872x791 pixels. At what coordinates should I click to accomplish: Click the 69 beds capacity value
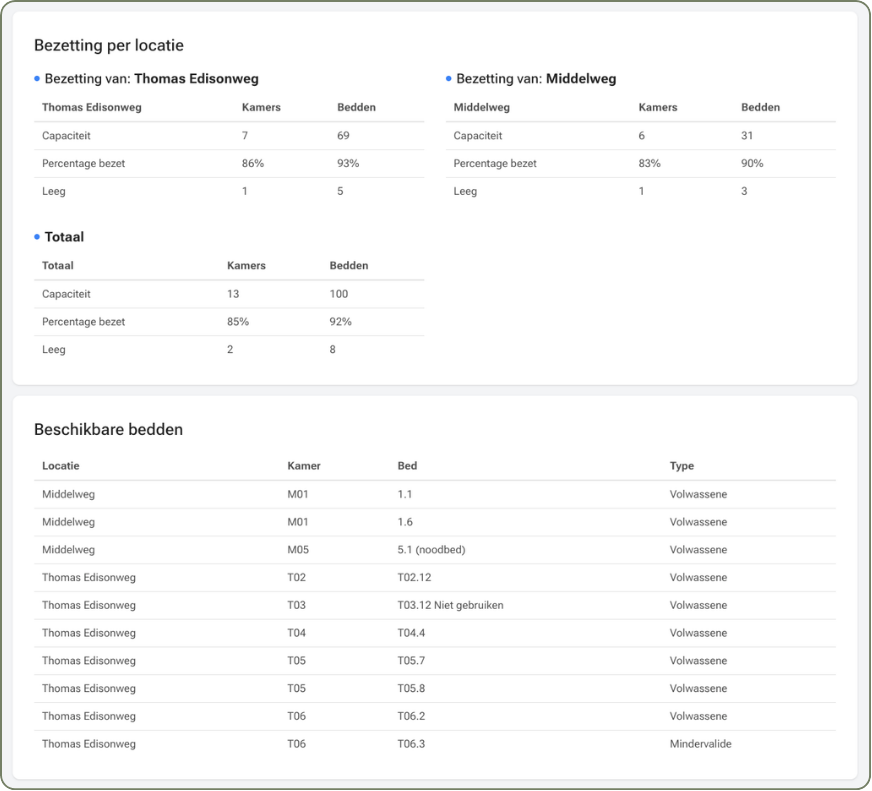344,135
